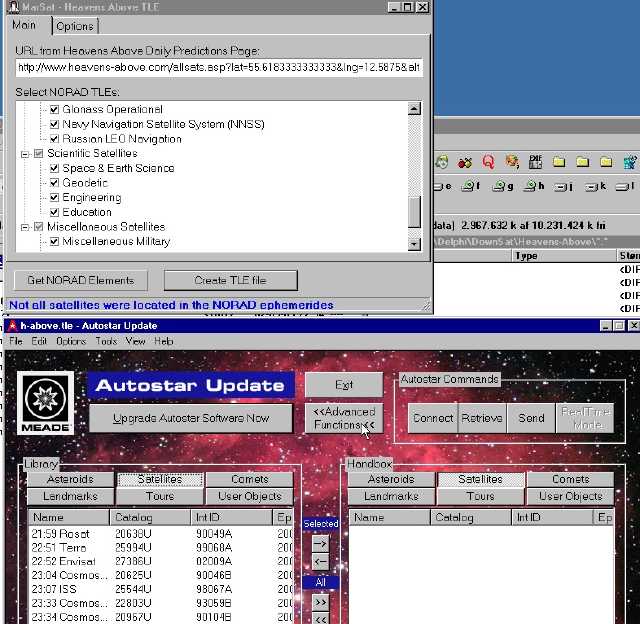640x624 pixels.
Task: Select network drive k in the drive bar
Action: 596,187
